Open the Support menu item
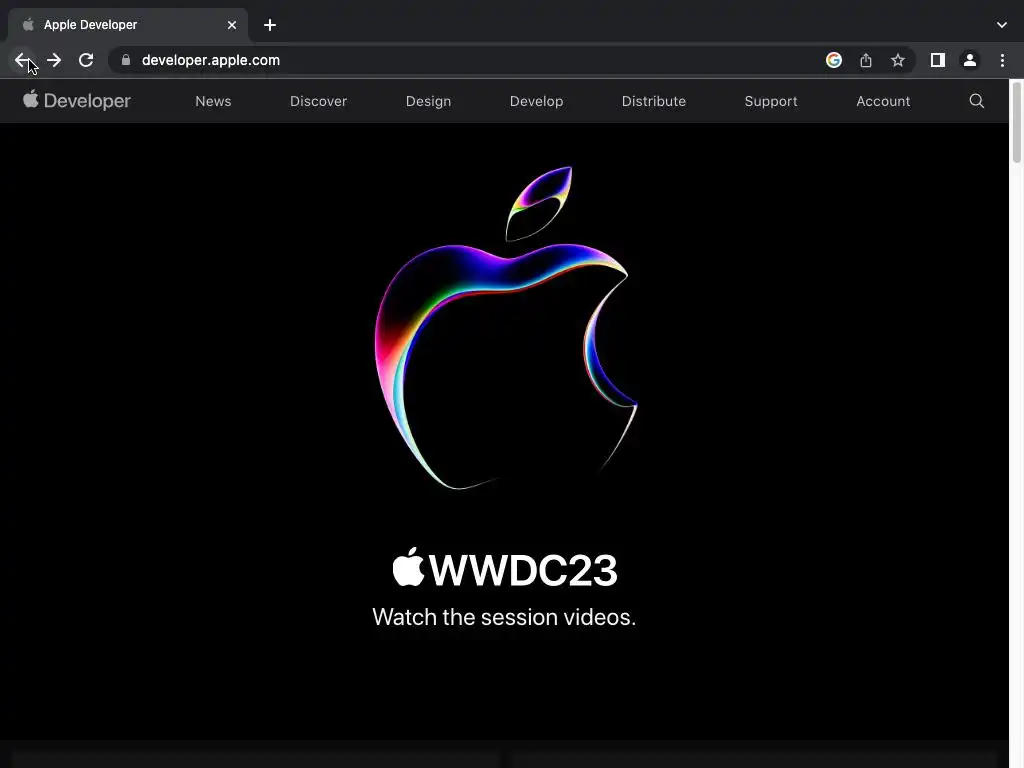1024x768 pixels. point(771,101)
